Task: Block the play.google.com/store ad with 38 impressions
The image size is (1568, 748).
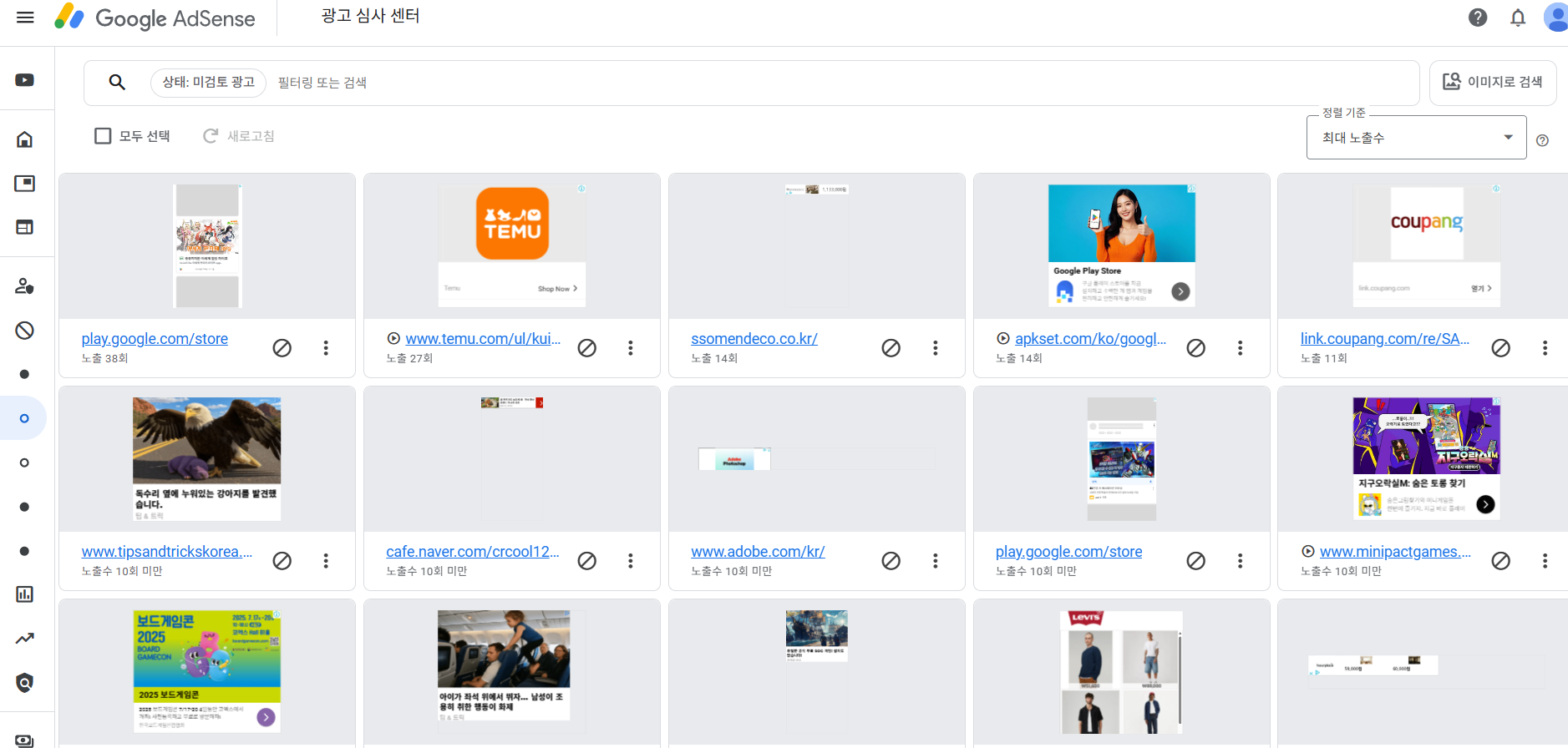Action: (x=282, y=348)
